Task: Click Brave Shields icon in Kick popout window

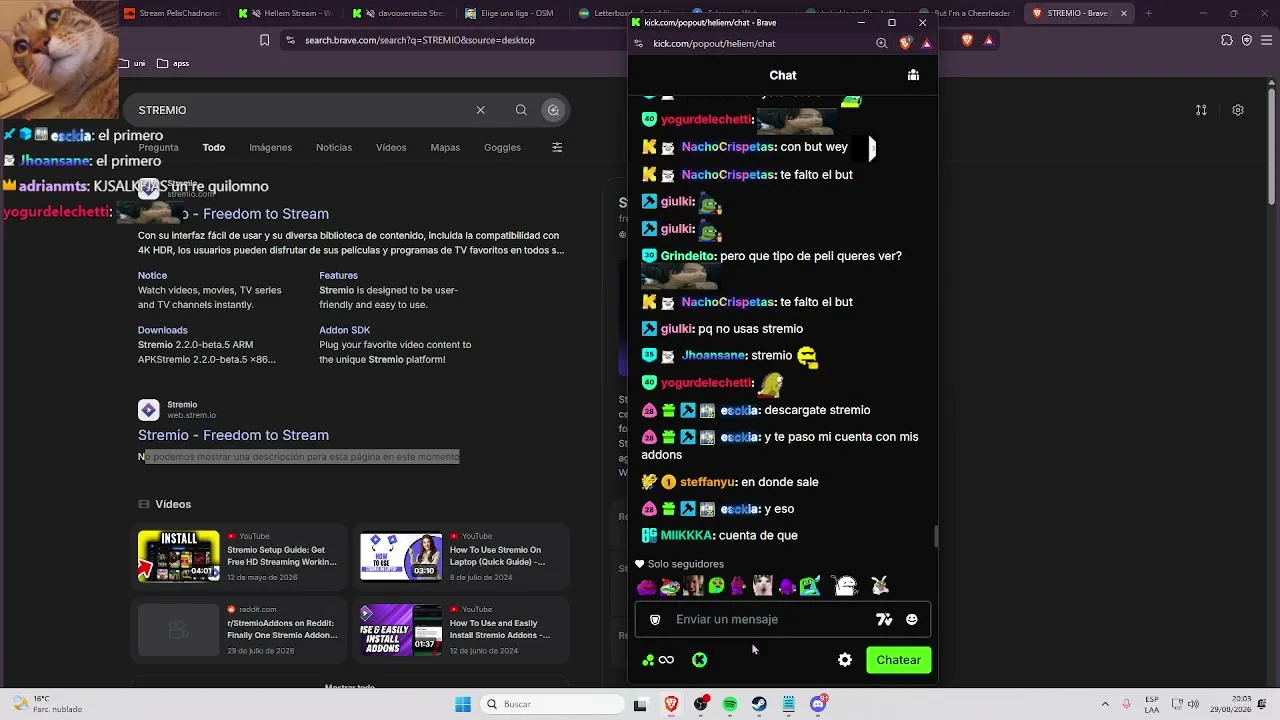Action: tap(906, 43)
